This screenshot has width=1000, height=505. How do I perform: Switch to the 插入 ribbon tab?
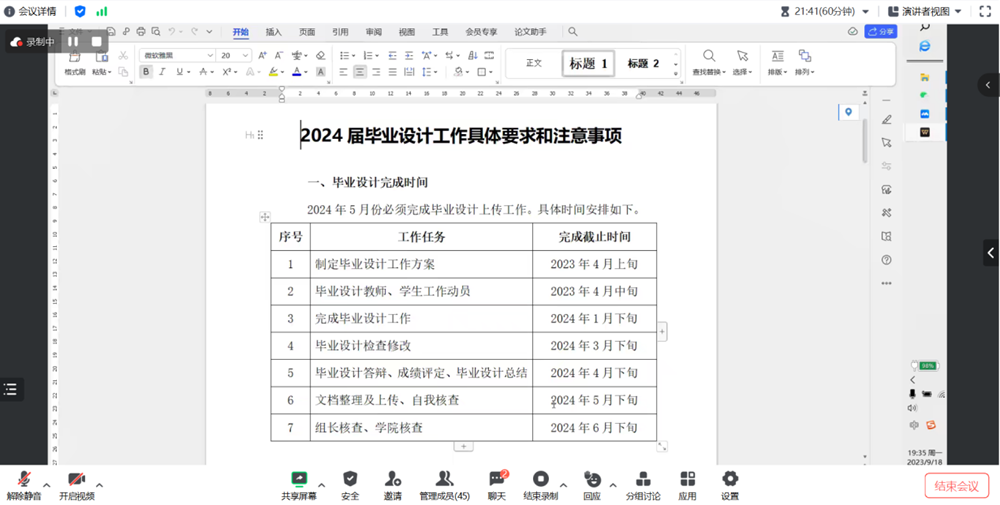coord(273,32)
